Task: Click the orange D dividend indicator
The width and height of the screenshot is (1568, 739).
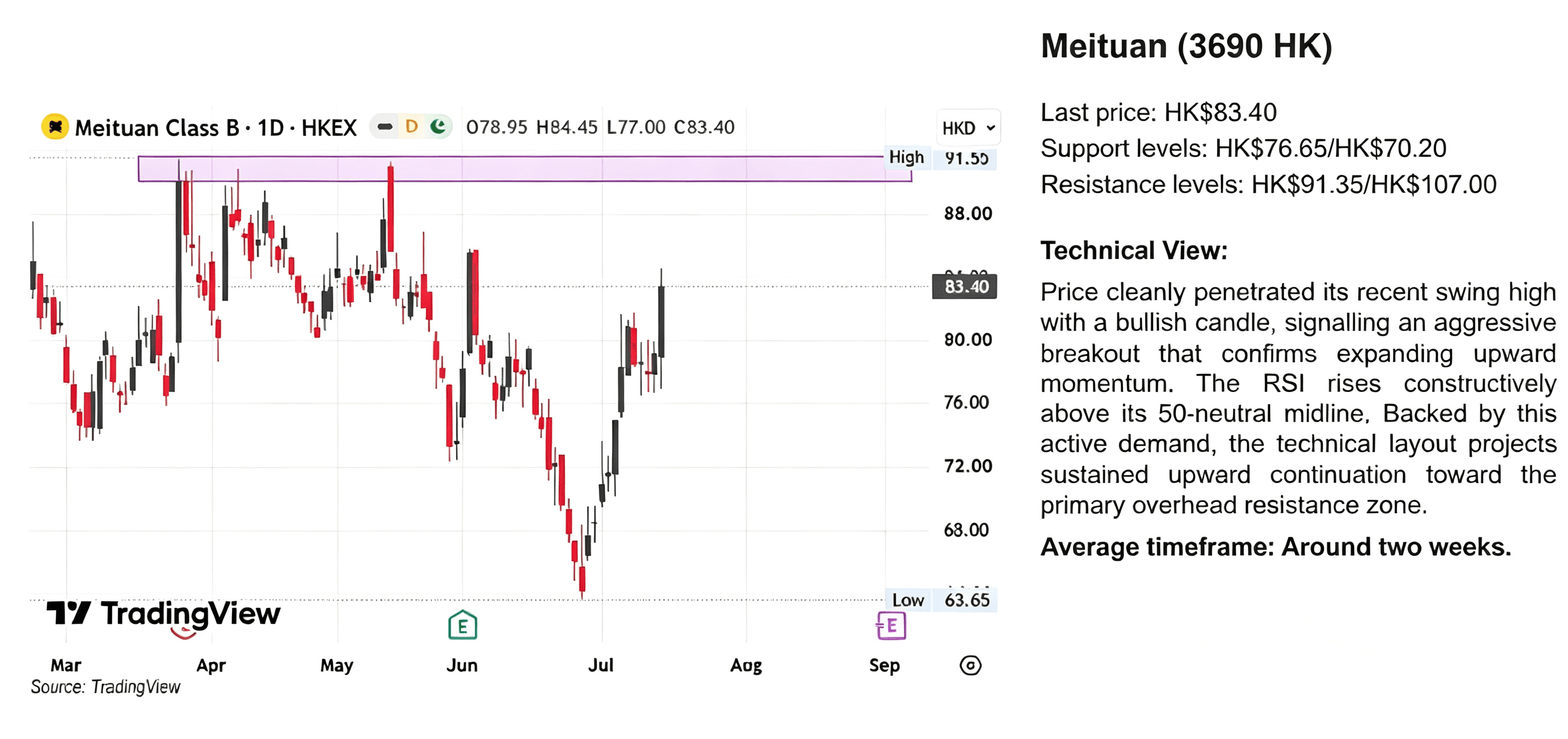Action: coord(411,126)
